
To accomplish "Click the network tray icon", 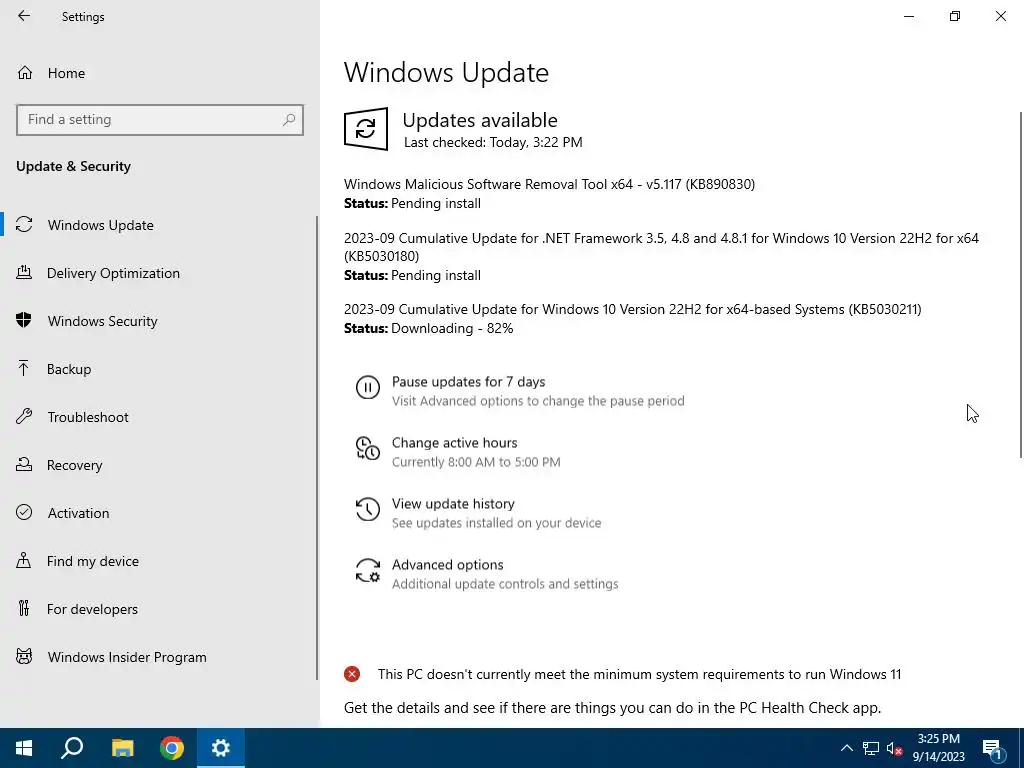I will click(871, 748).
